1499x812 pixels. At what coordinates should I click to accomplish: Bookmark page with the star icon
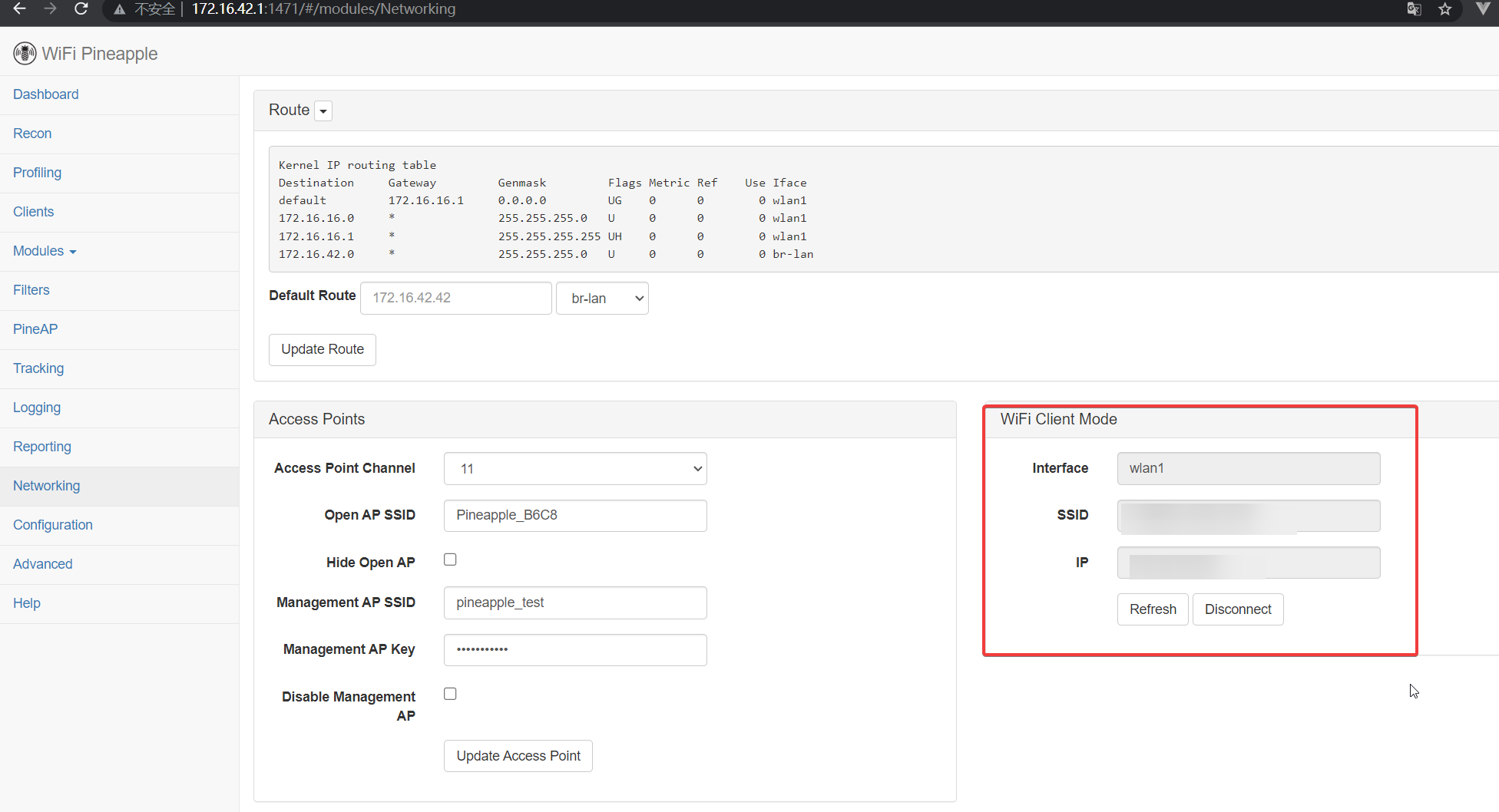point(1445,9)
